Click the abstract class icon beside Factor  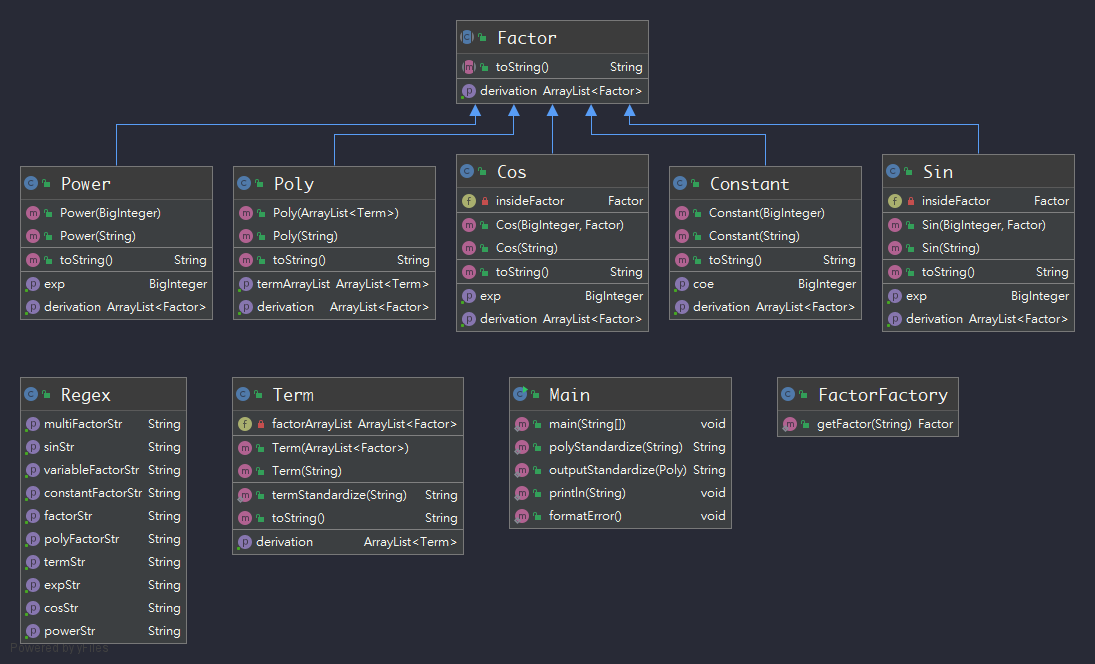pyautogui.click(x=468, y=37)
